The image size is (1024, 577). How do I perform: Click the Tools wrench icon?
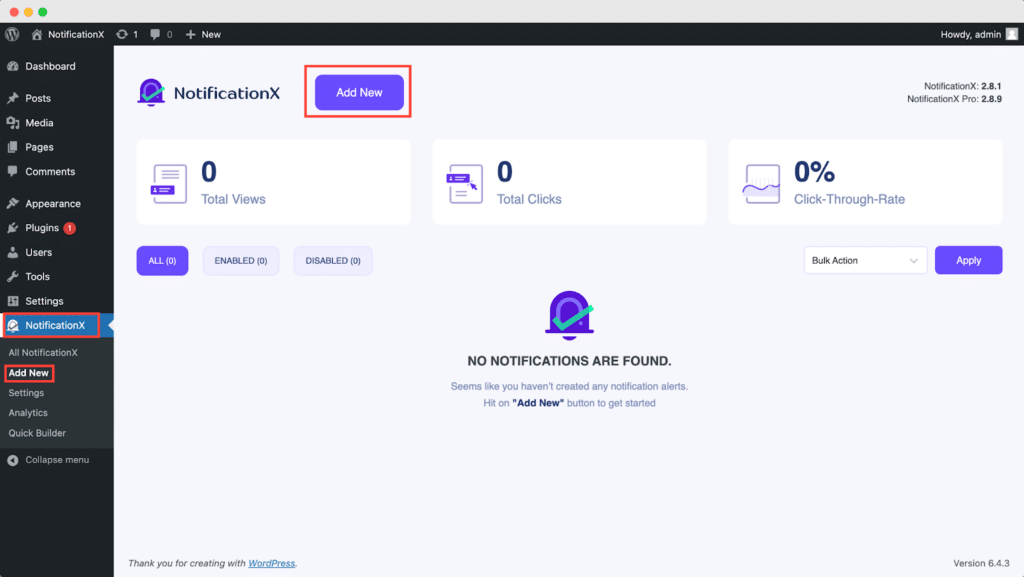point(12,276)
